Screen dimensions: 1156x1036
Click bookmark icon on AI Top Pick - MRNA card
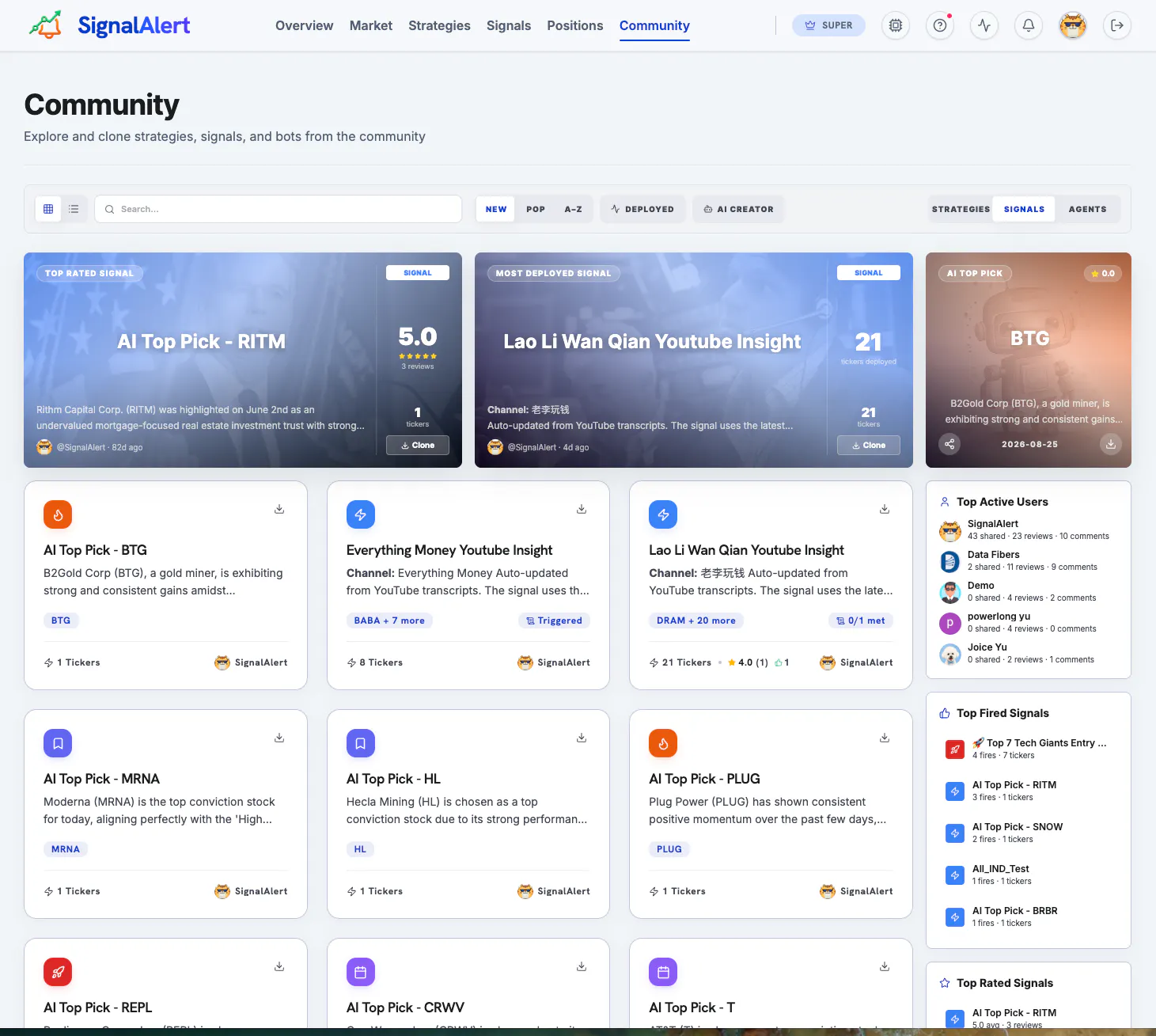coord(58,743)
